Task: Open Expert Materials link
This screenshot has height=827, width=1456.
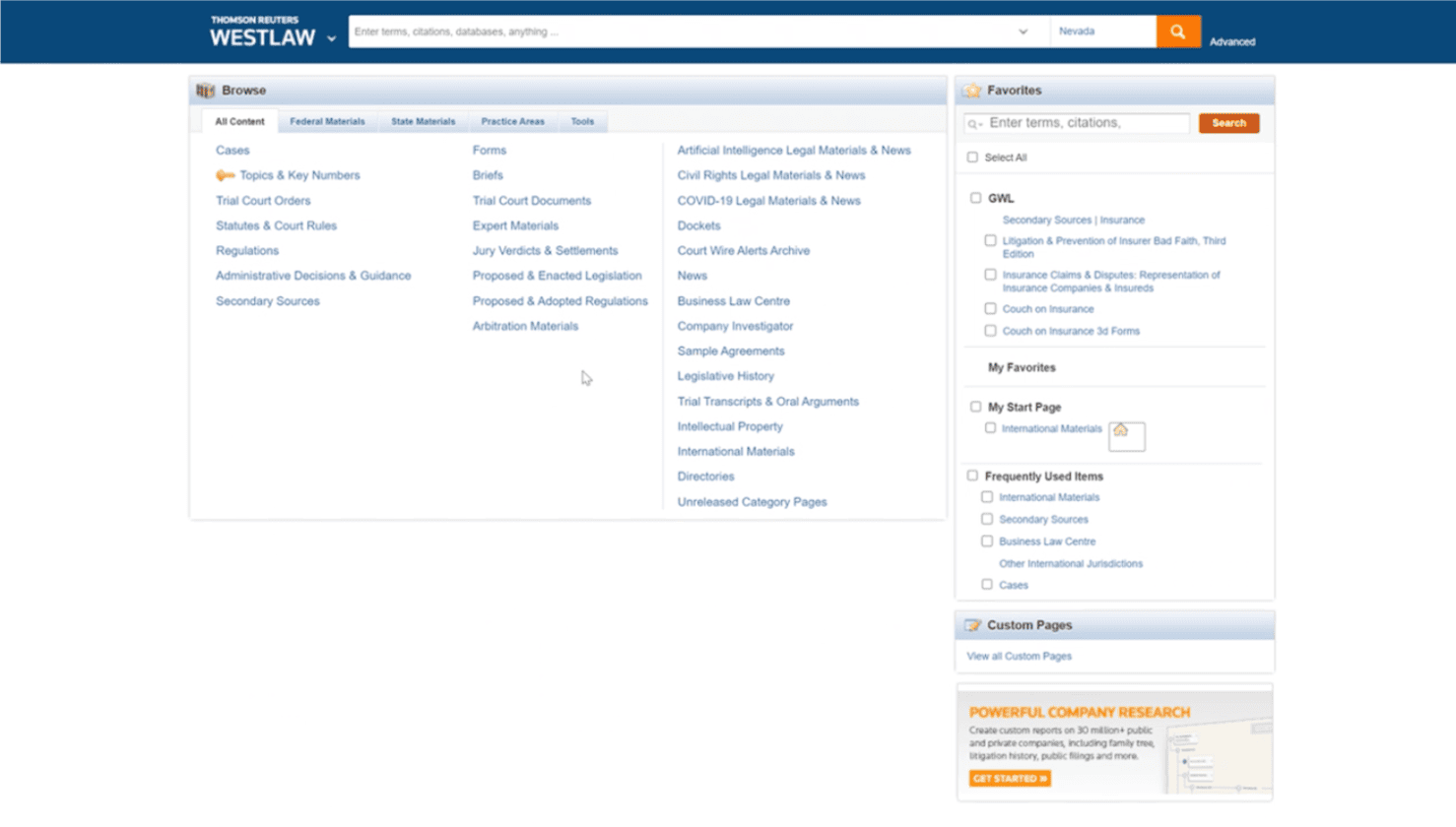Action: pyautogui.click(x=515, y=225)
